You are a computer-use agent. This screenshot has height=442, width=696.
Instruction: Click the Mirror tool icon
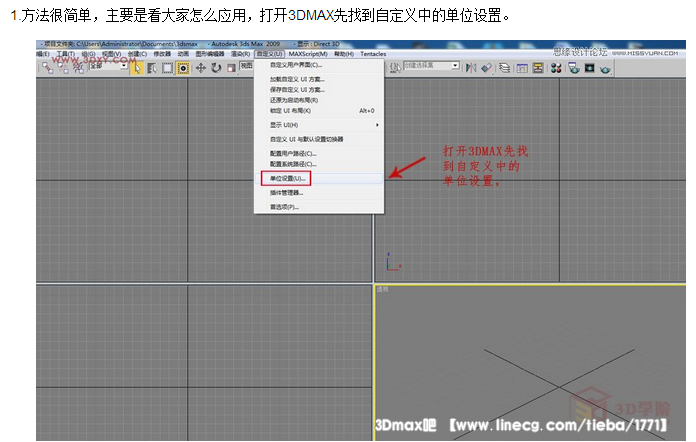click(471, 68)
